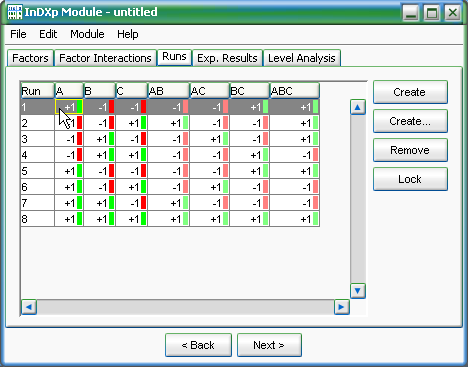Click the Remove button

410,150
